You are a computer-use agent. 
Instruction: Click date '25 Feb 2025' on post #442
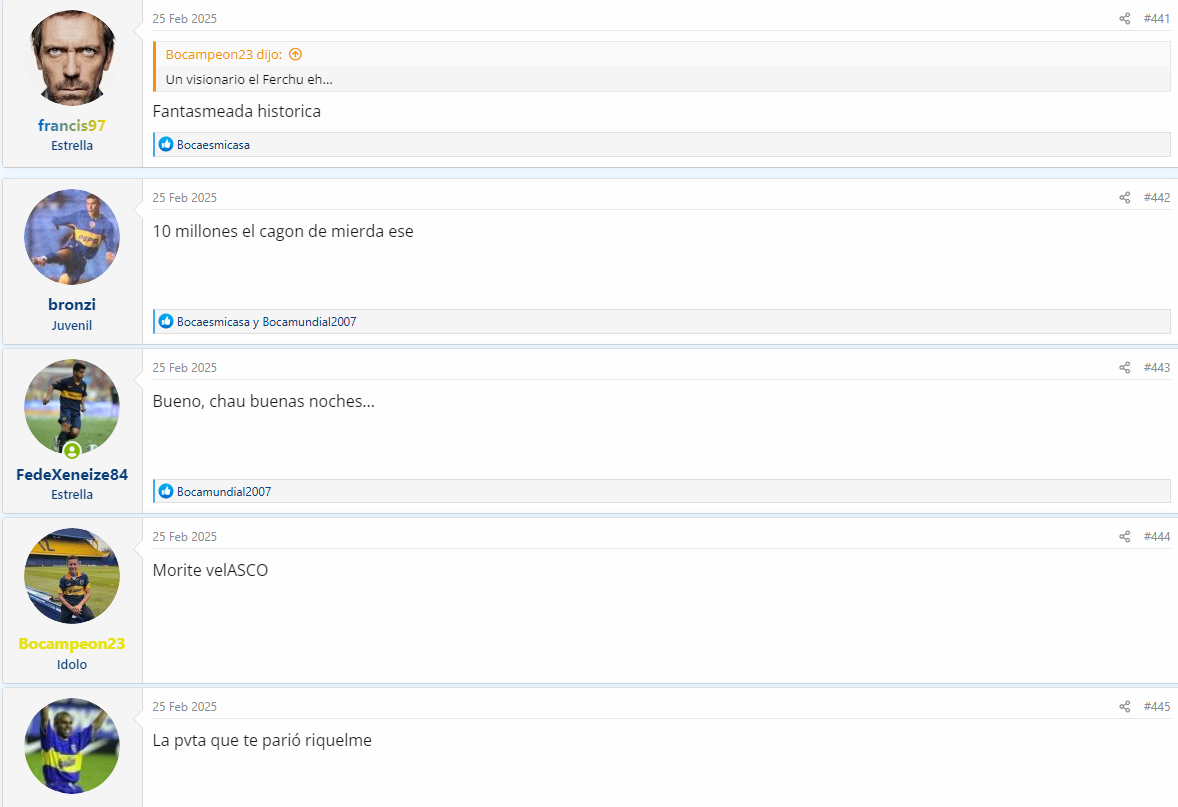coord(185,198)
